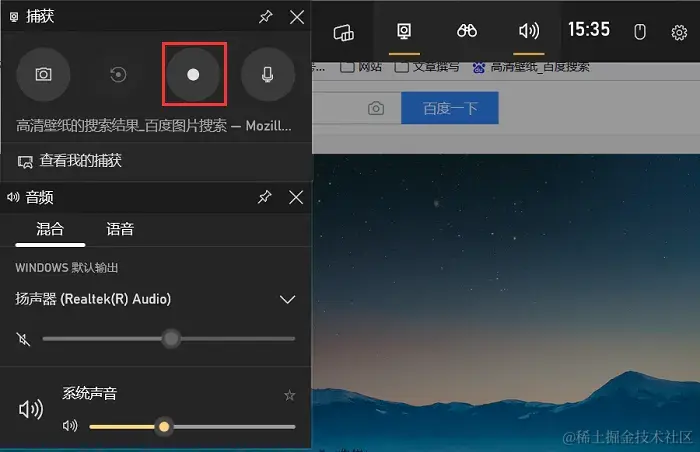
Task: Adjust the 系统声音 volume slider
Action: click(x=192, y=427)
